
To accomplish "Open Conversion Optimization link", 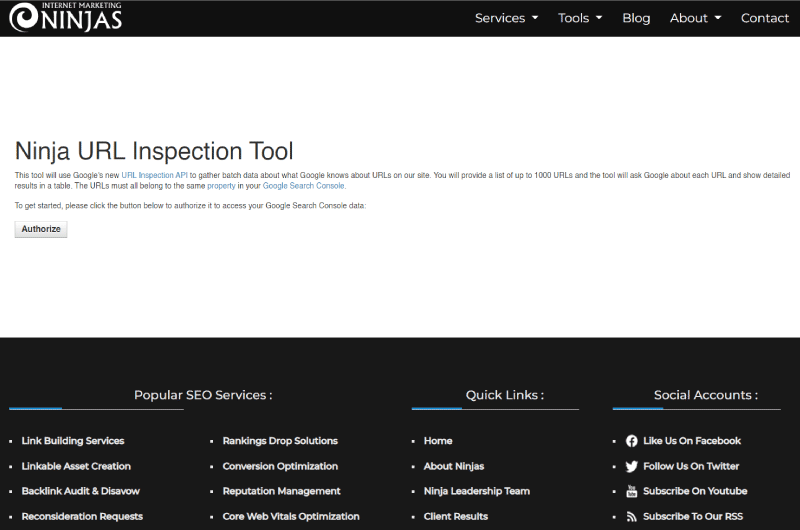I will [x=280, y=466].
